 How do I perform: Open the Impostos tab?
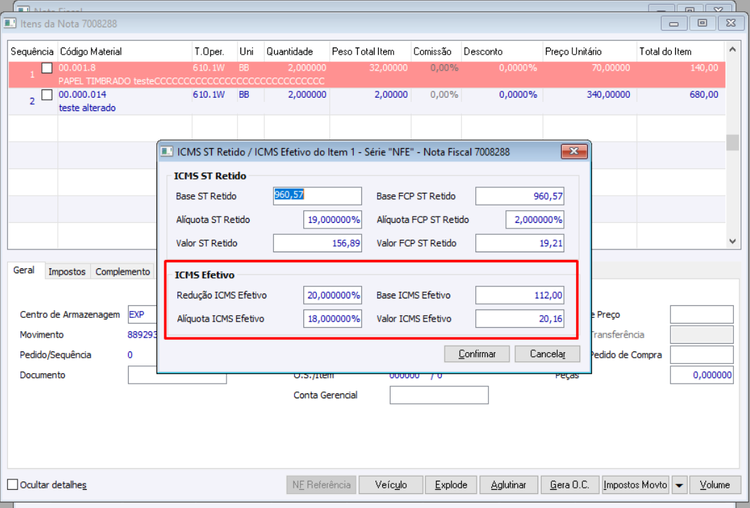(67, 272)
